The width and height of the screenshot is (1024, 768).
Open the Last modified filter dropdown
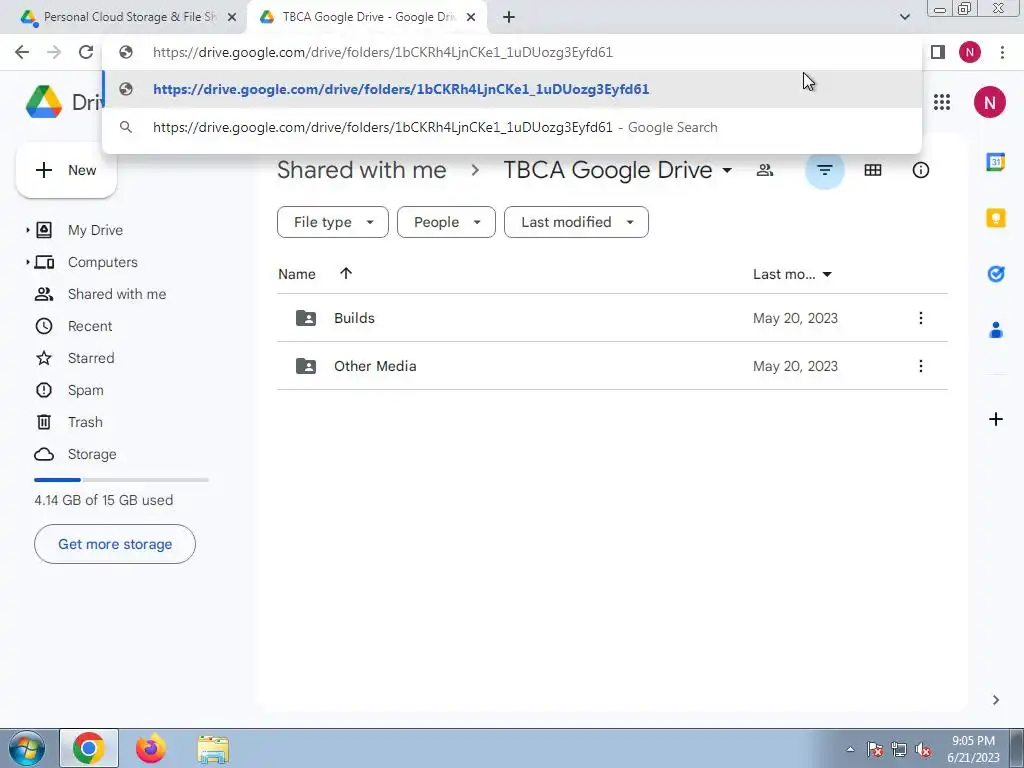tap(576, 222)
